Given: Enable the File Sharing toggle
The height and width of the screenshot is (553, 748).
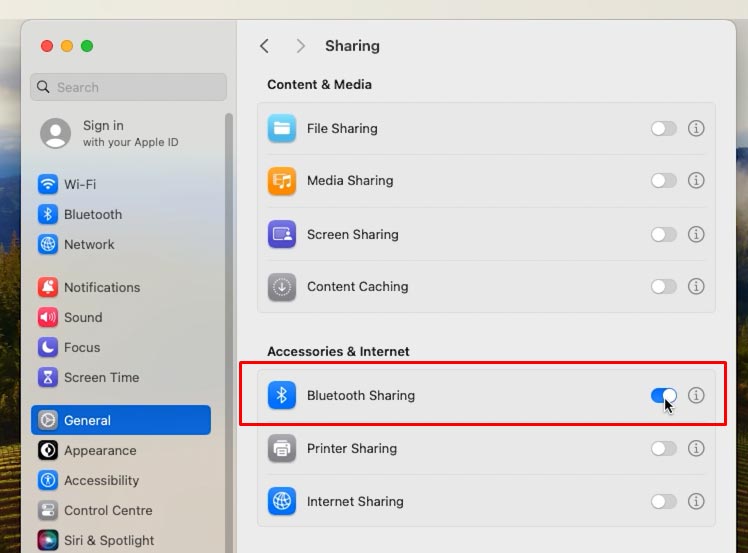Looking at the screenshot, I should click(x=664, y=128).
